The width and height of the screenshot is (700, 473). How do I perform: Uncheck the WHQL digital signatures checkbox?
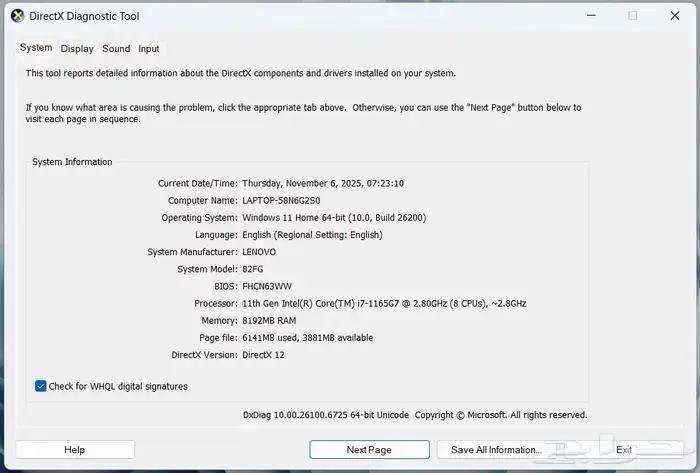[x=40, y=386]
